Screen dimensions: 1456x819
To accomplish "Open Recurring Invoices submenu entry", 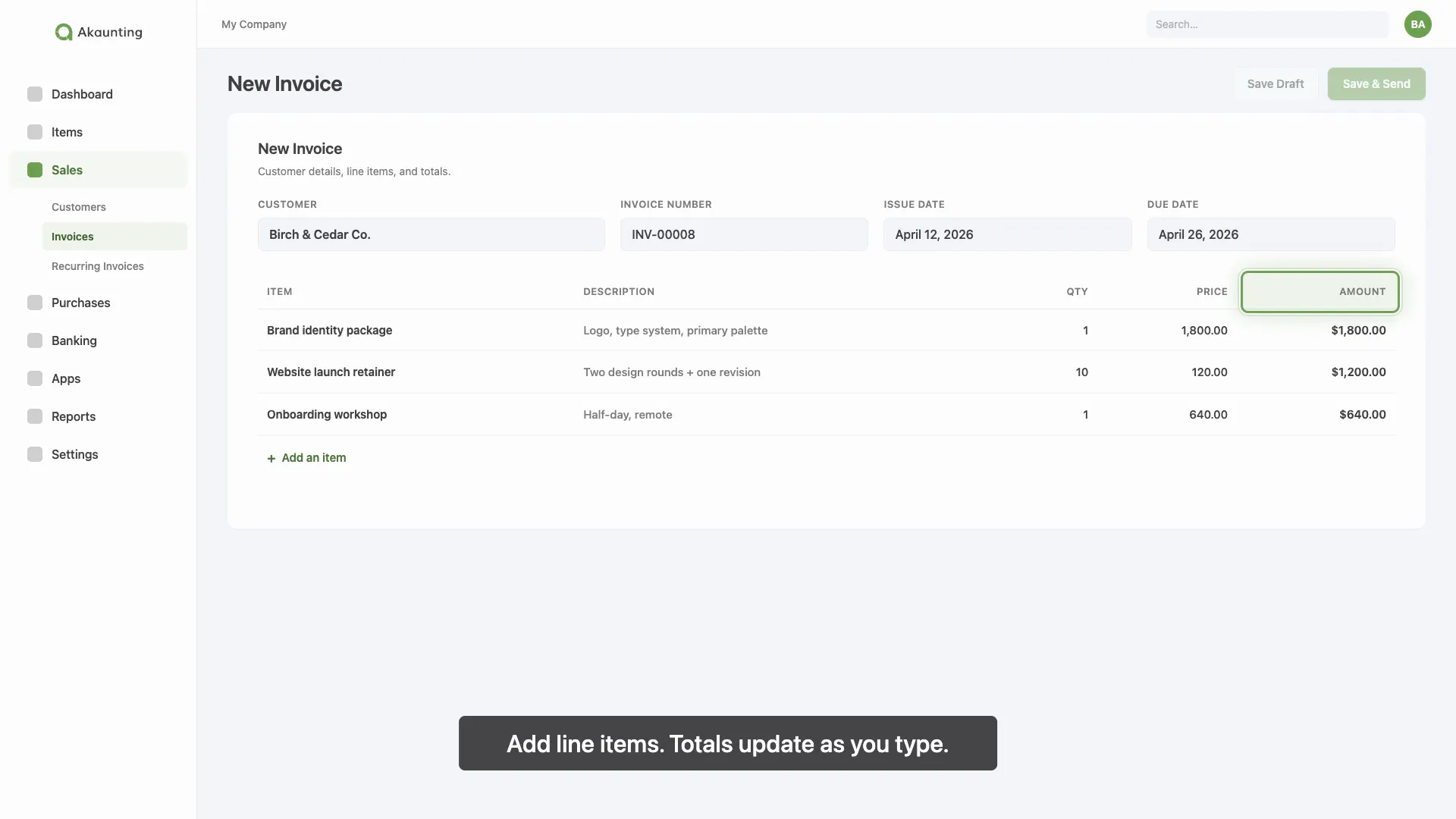I will coord(98,266).
